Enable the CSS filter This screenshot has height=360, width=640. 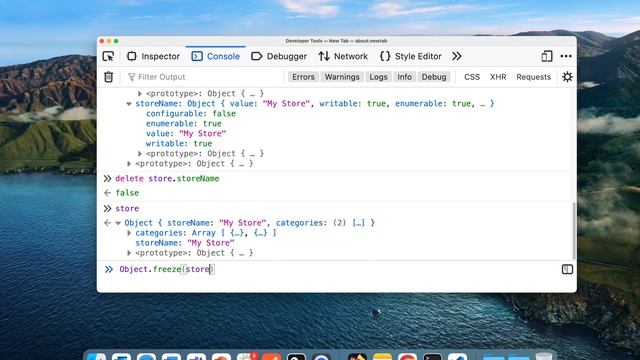472,77
